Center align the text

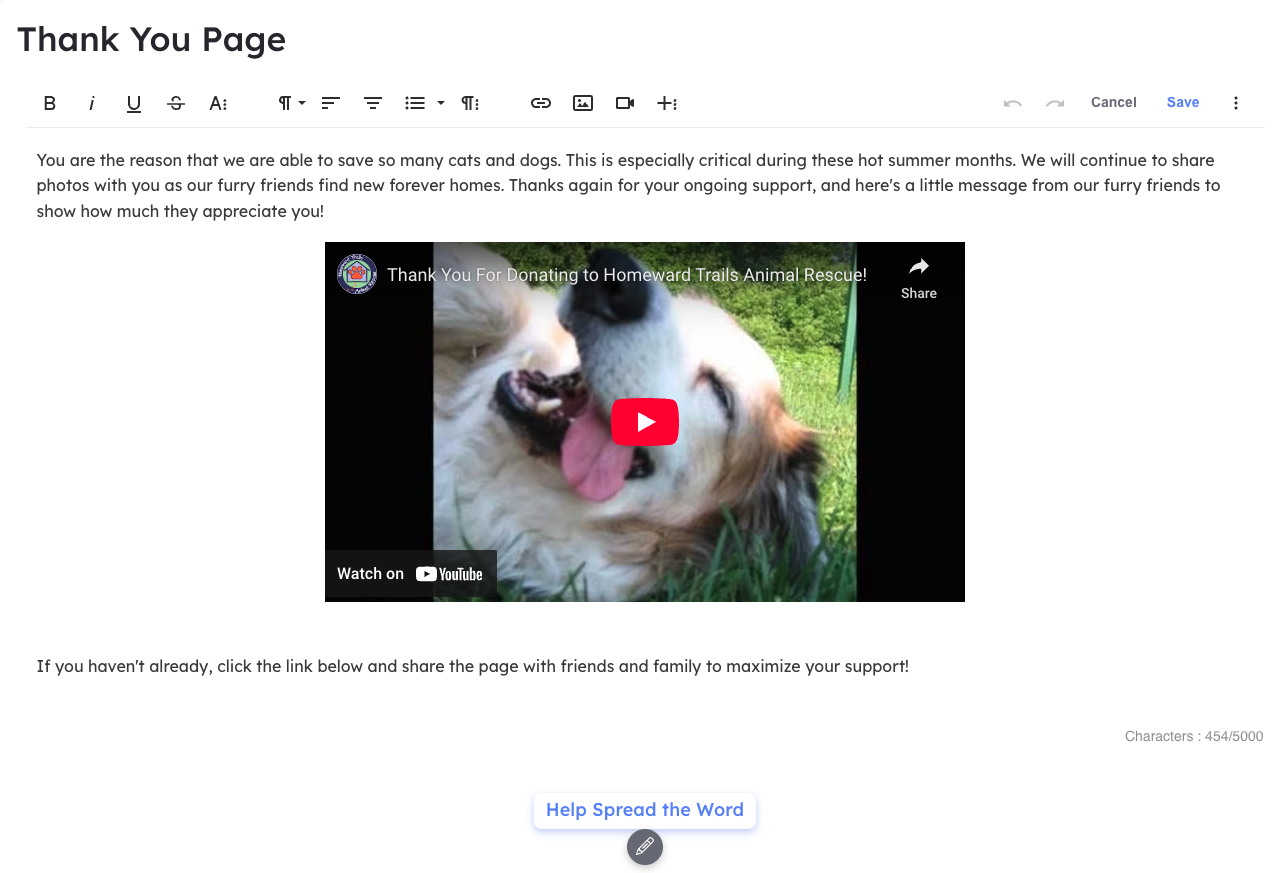373,103
